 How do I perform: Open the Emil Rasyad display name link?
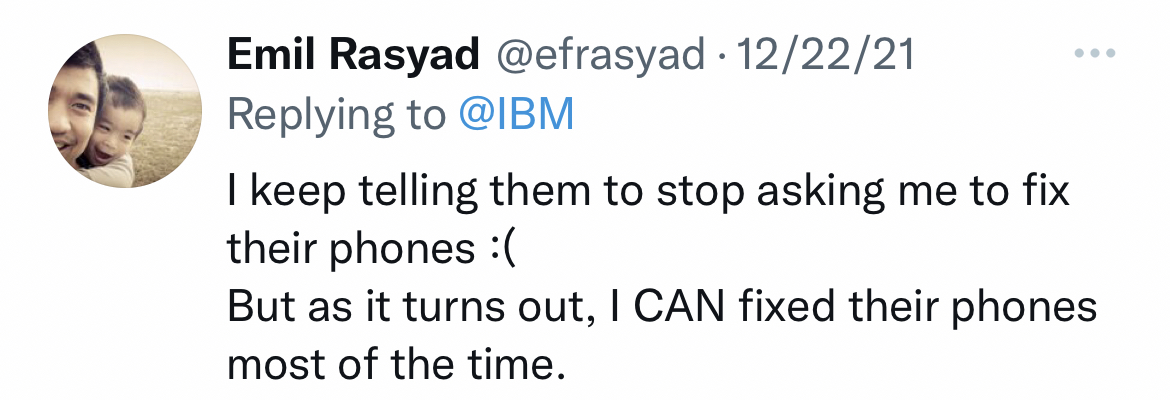point(352,56)
